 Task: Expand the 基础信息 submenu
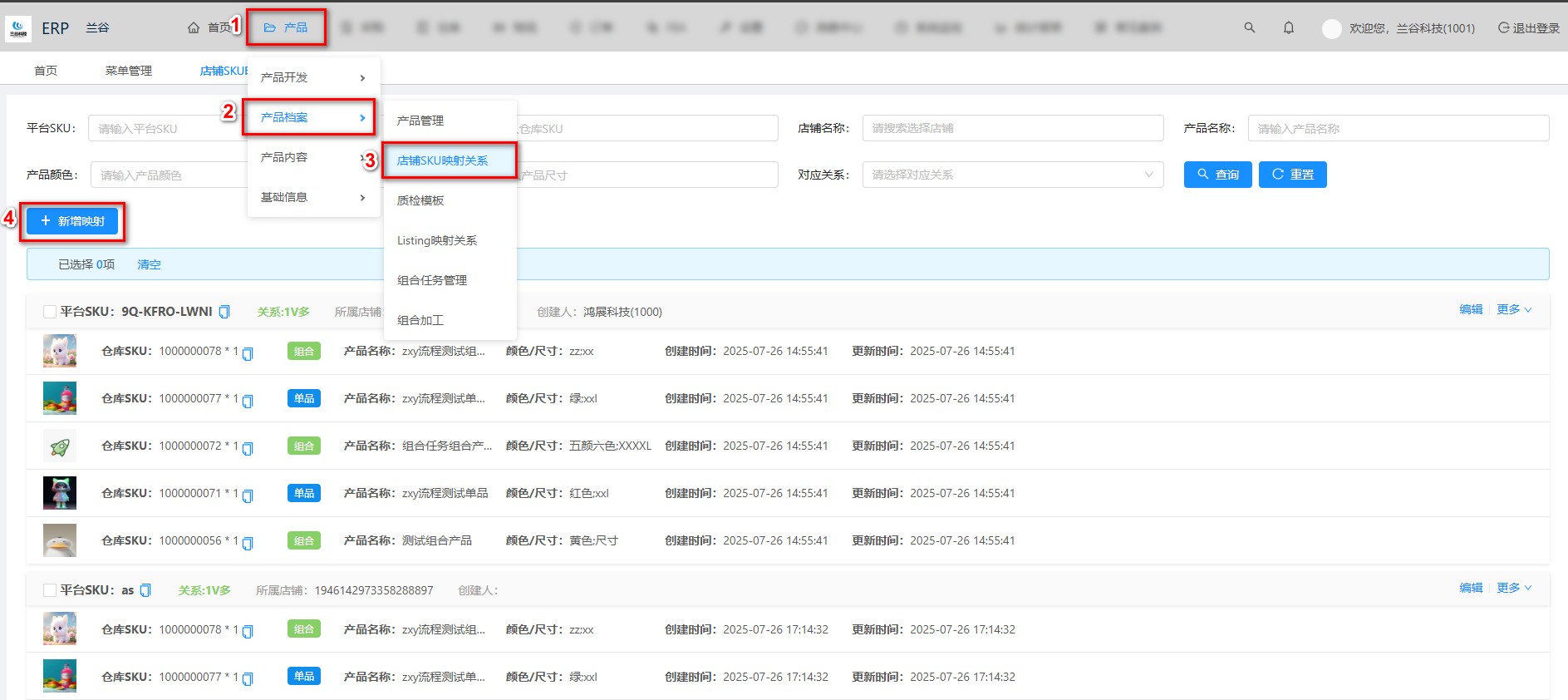pos(313,197)
